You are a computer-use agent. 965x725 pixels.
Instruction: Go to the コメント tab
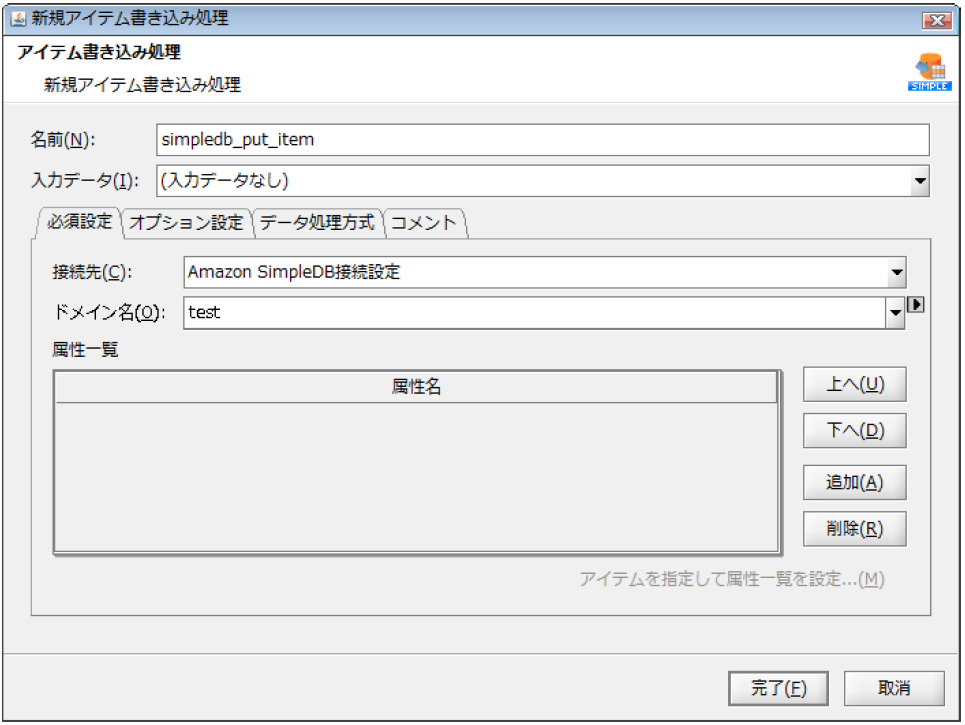pyautogui.click(x=423, y=222)
